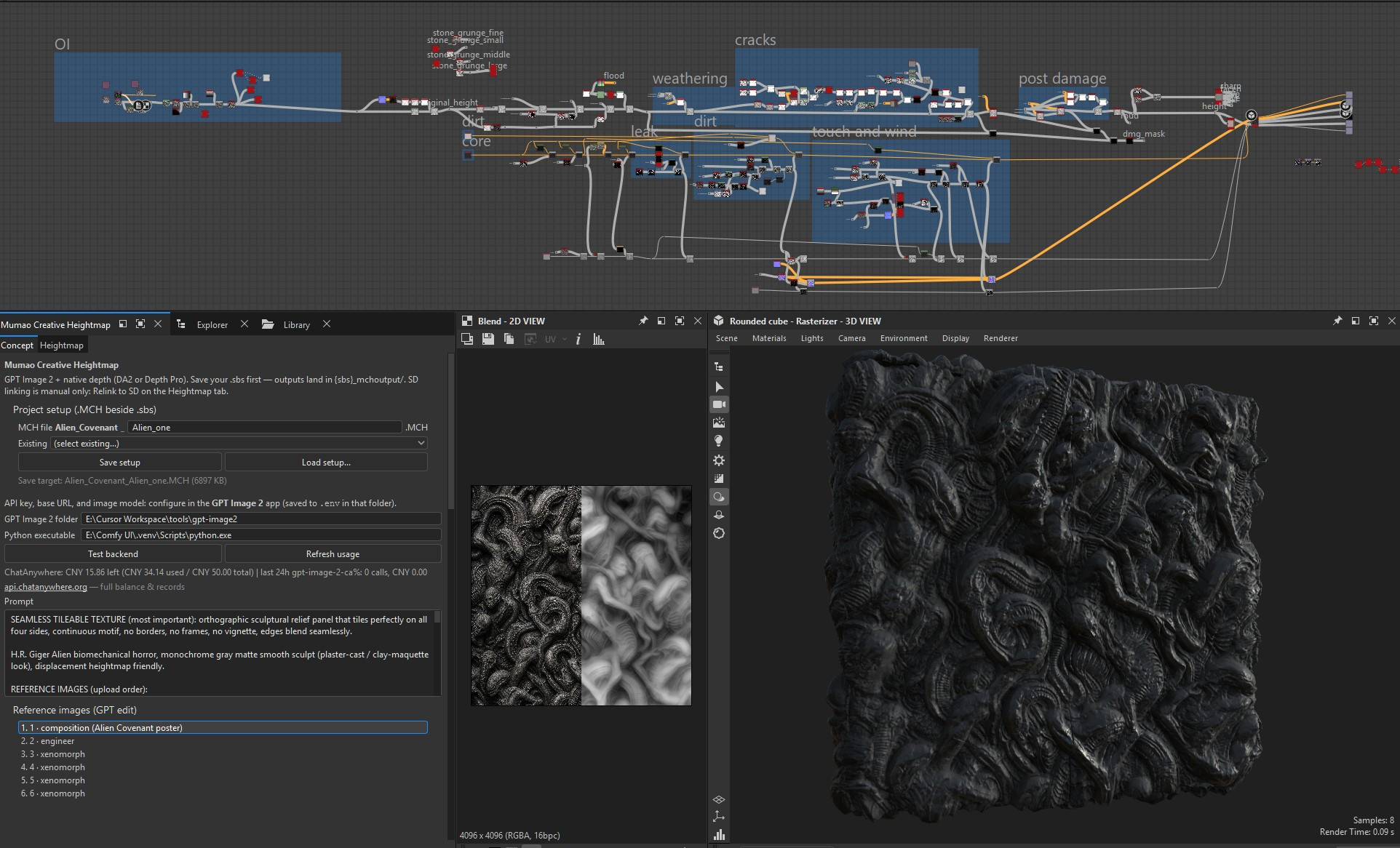The height and width of the screenshot is (848, 1400).
Task: Switch to the Library tab
Action: click(296, 325)
